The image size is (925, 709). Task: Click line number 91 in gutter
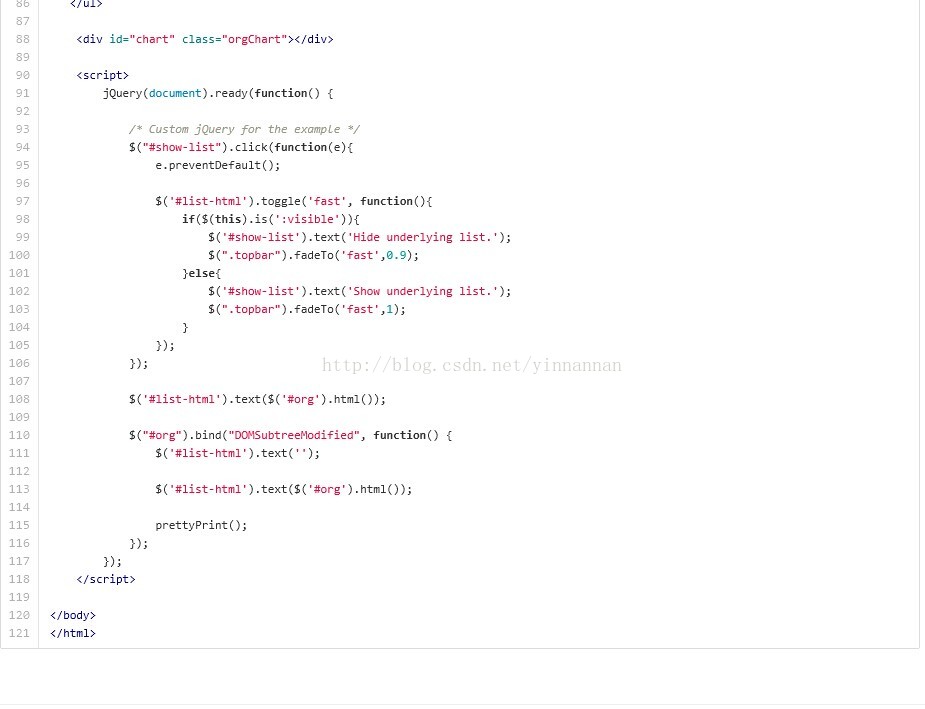tap(22, 93)
